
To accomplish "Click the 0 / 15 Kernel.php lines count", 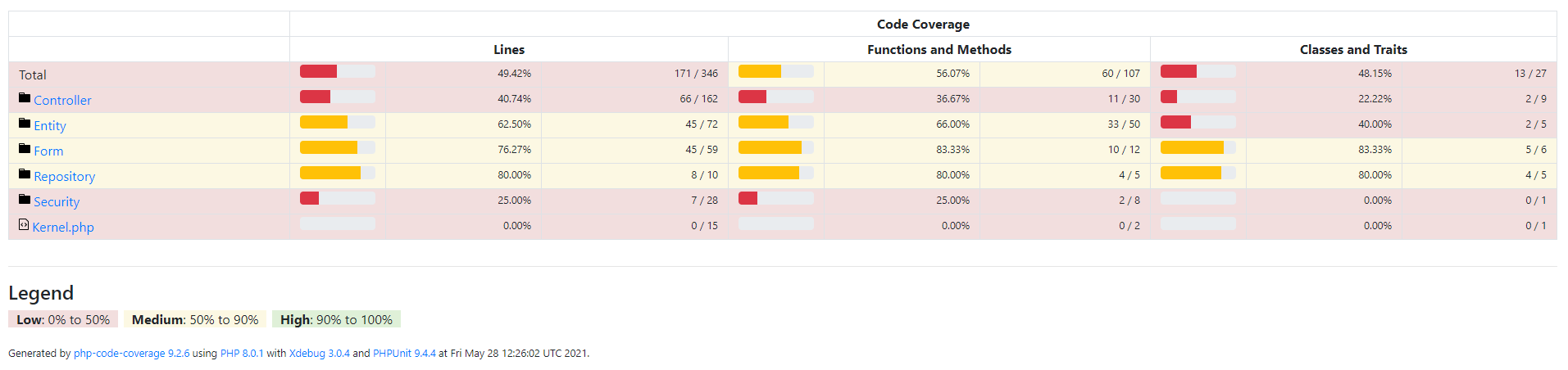I will [704, 226].
